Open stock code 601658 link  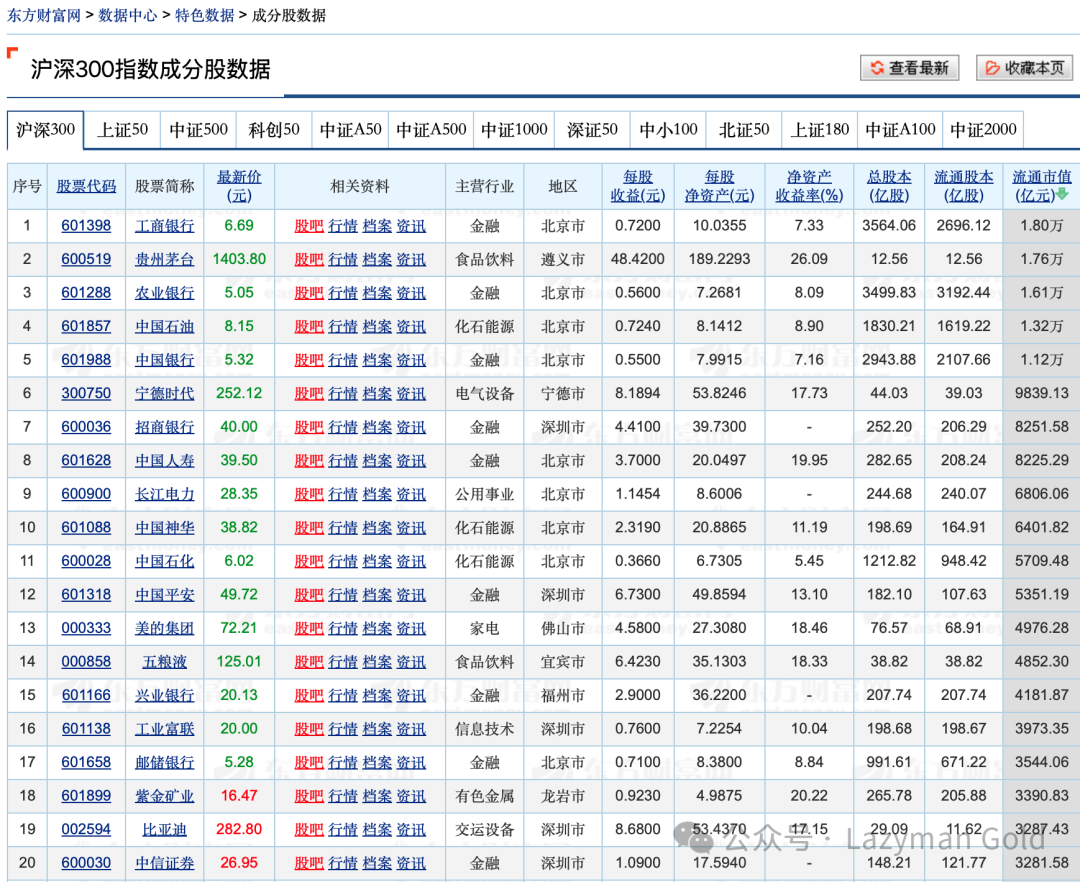tap(86, 762)
